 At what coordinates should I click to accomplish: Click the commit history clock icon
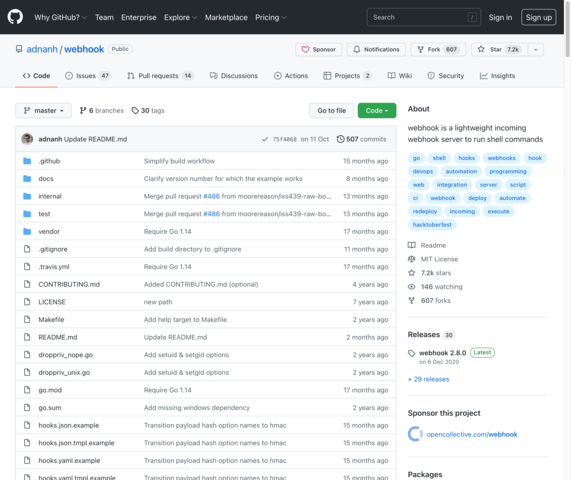pyautogui.click(x=340, y=139)
